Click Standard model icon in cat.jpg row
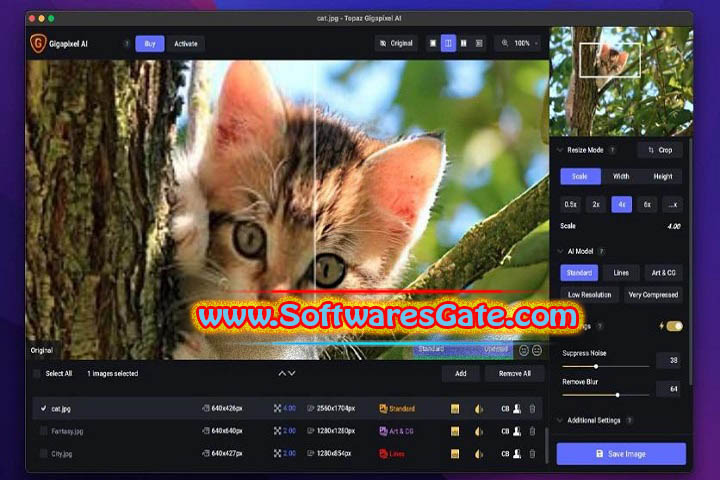The width and height of the screenshot is (720, 480). pyautogui.click(x=383, y=408)
